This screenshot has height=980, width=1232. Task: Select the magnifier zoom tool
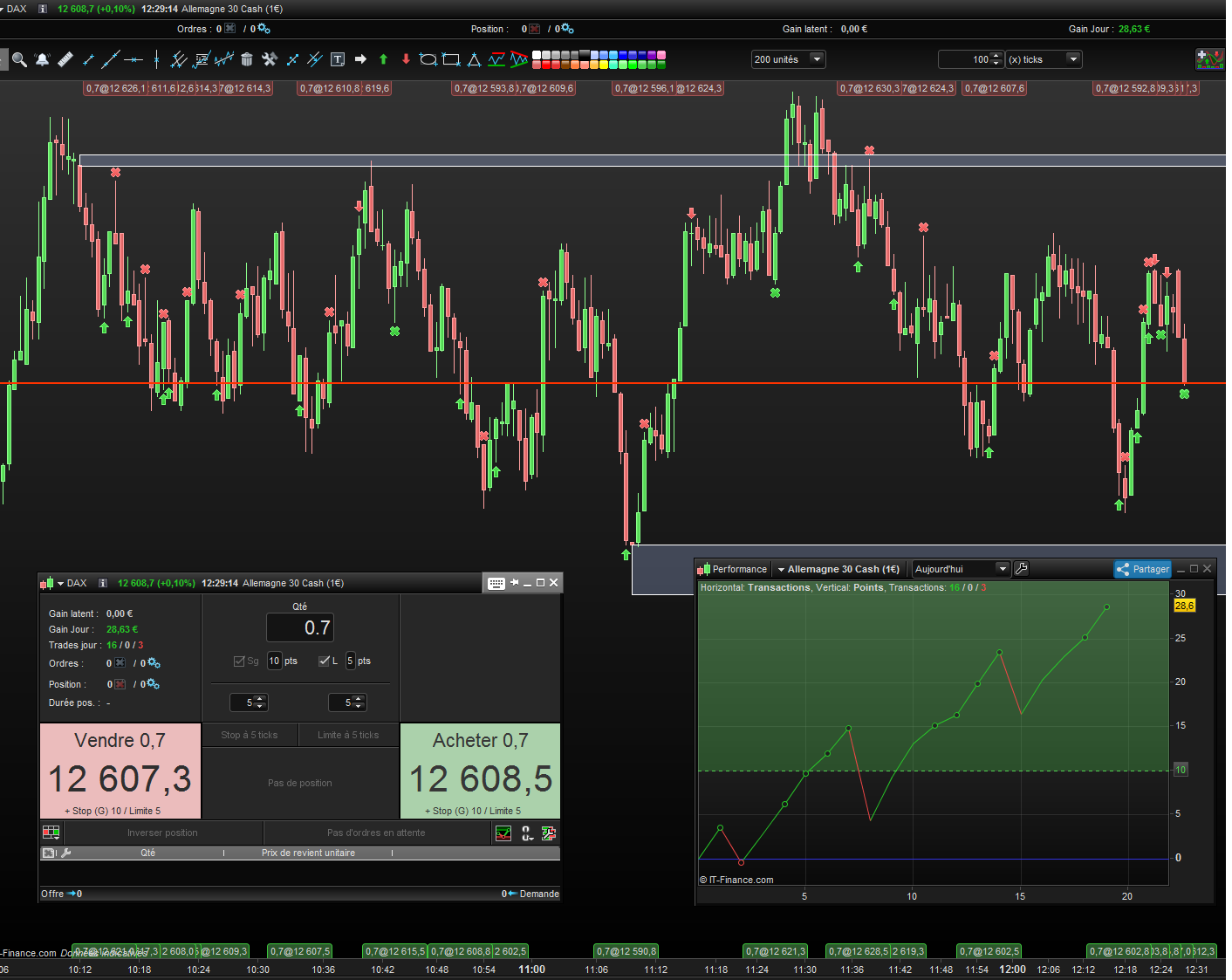pos(19,59)
